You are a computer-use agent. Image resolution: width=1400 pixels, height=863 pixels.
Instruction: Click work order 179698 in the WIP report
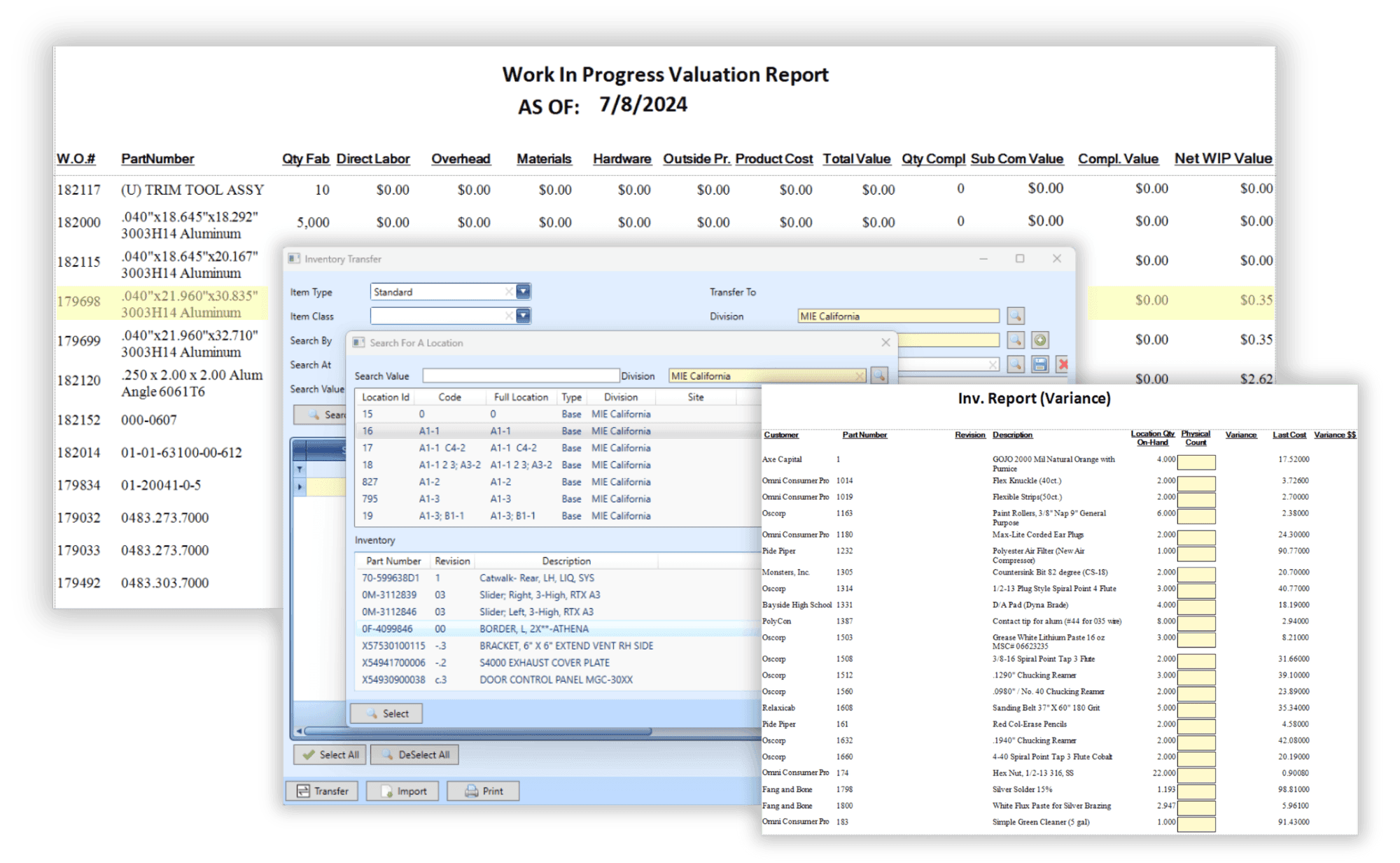(x=79, y=302)
